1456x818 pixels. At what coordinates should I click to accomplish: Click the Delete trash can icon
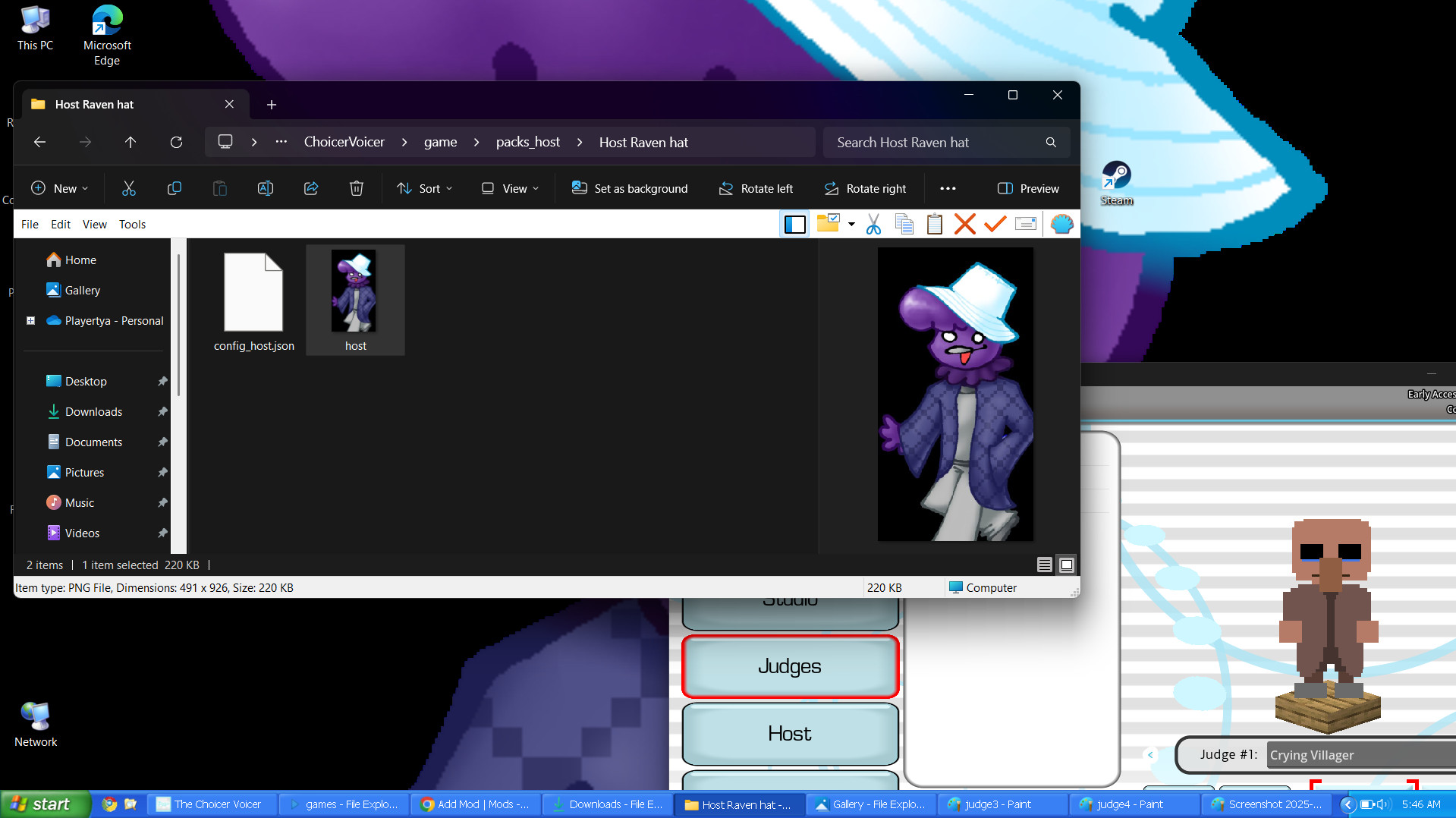point(357,188)
